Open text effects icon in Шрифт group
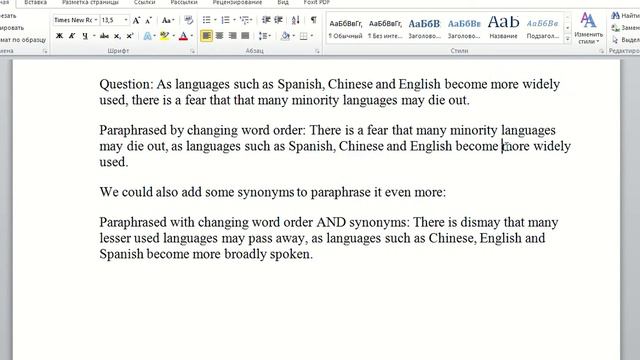Screen dimensions: 640x360 point(147,36)
